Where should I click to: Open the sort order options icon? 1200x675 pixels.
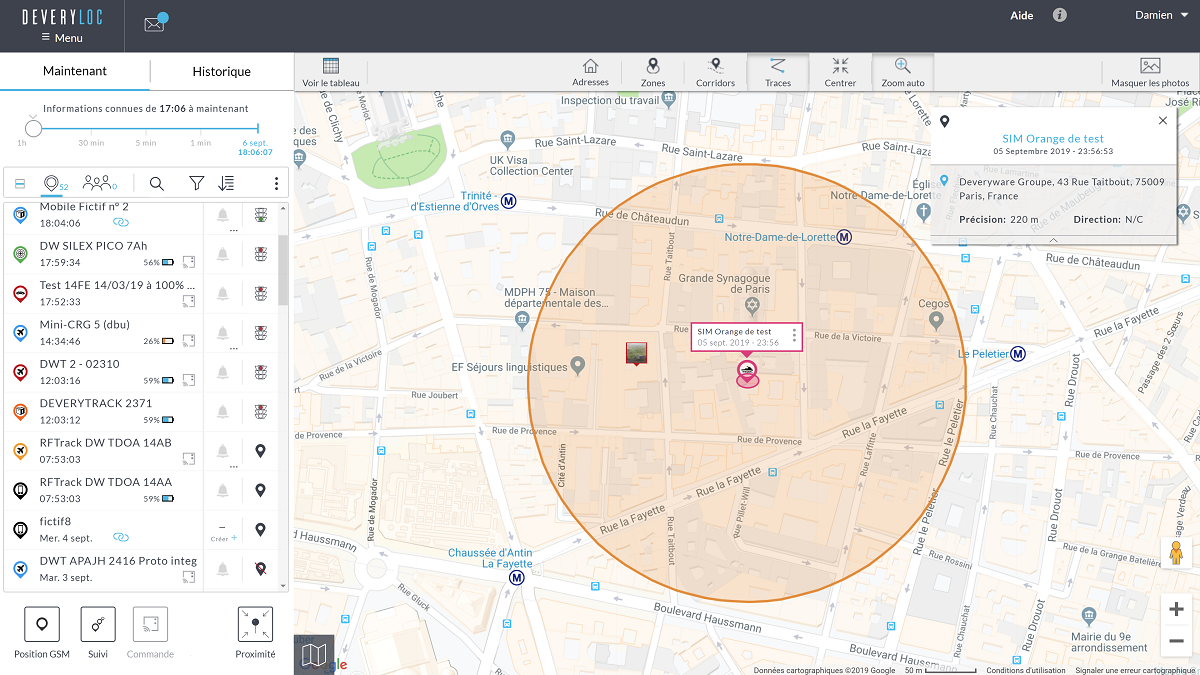[226, 183]
